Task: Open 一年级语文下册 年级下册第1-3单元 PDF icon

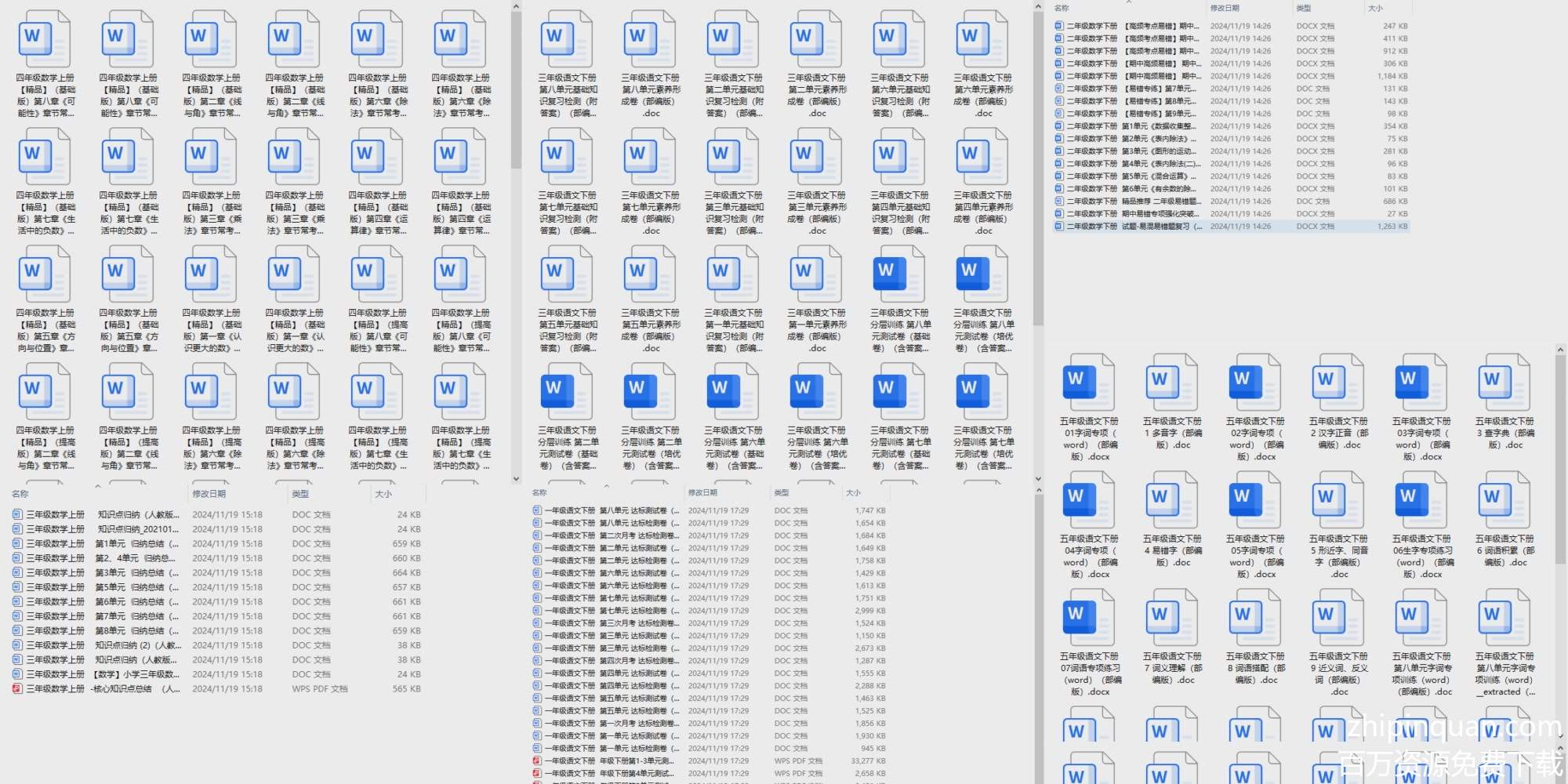Action: click(x=537, y=761)
